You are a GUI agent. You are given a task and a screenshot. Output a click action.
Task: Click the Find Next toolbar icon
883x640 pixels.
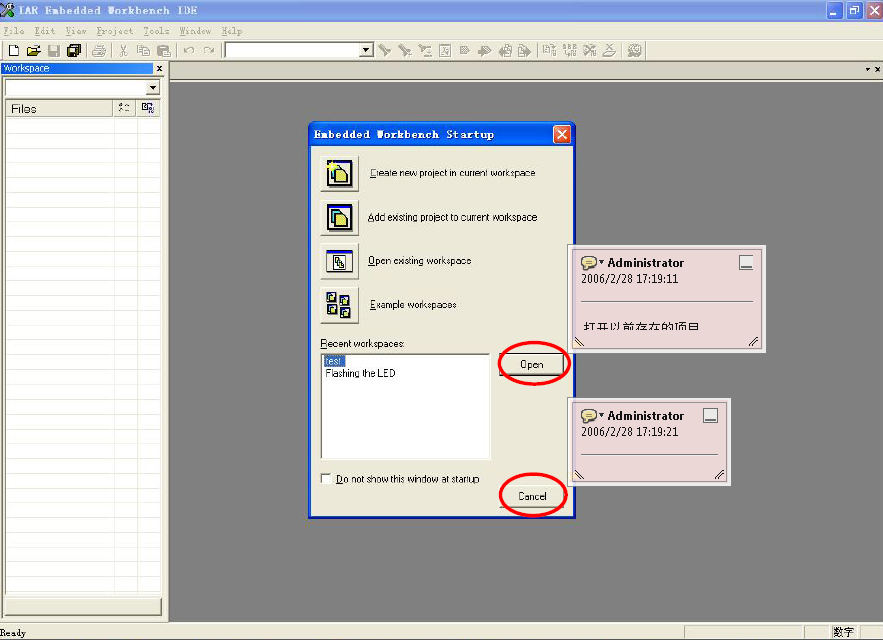[405, 51]
